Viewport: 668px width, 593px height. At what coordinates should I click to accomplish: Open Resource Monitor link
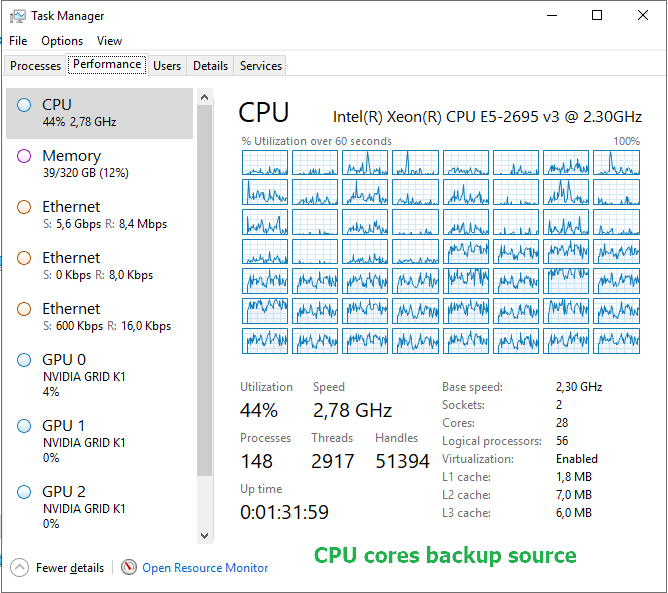click(205, 568)
